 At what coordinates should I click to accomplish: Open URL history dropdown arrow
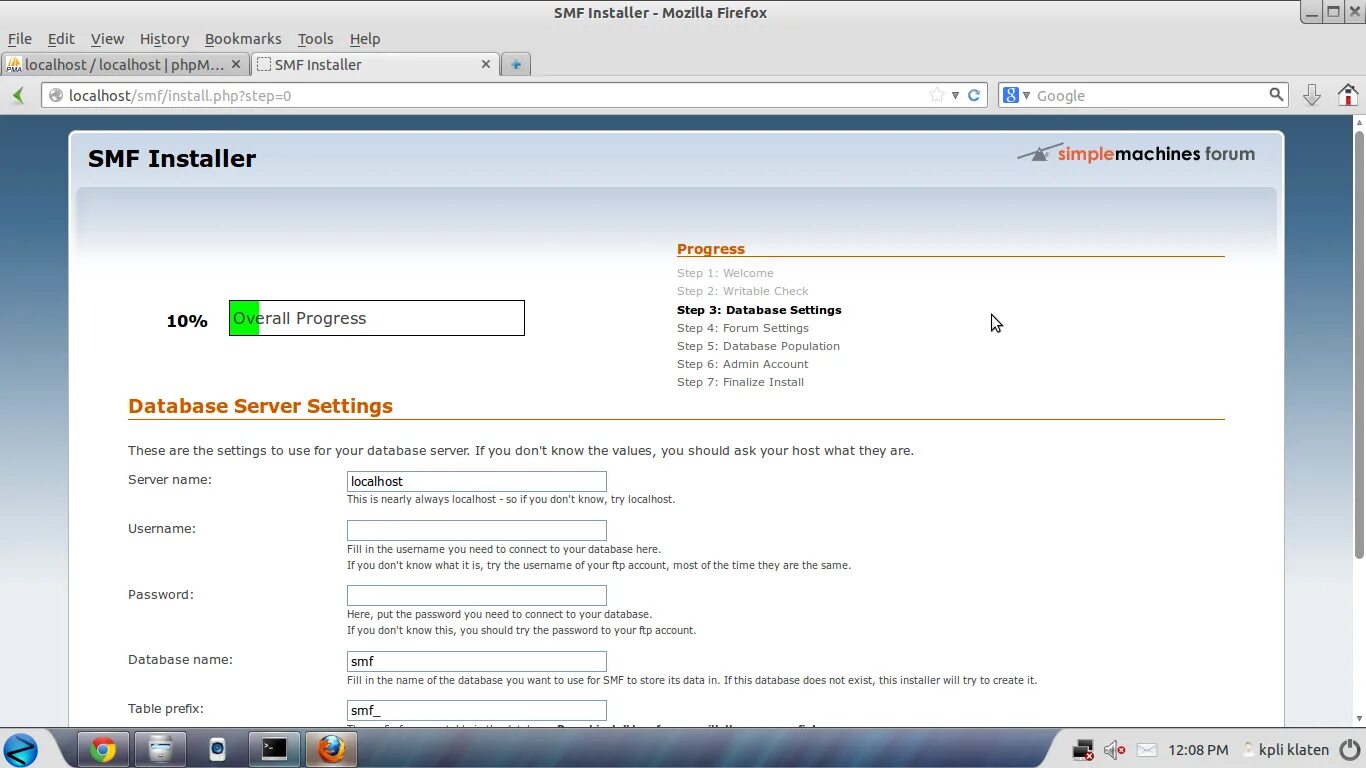click(955, 95)
